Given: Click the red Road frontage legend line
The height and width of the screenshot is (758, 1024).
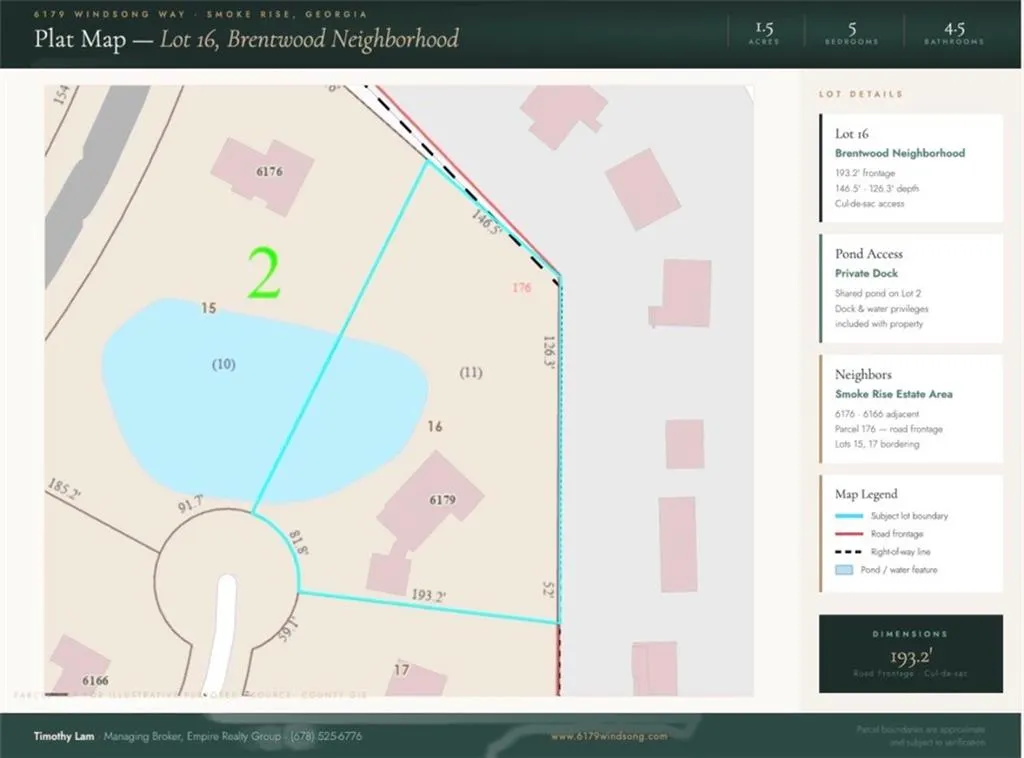Looking at the screenshot, I should tap(849, 534).
